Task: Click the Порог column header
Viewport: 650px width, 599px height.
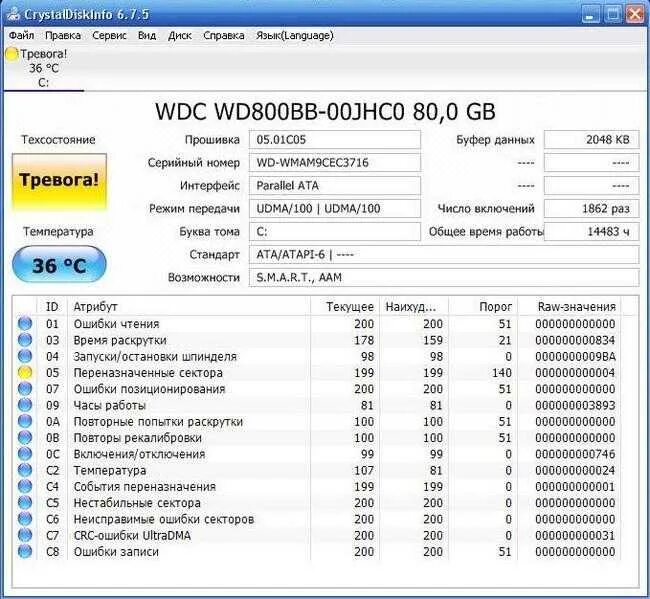Action: [x=483, y=307]
